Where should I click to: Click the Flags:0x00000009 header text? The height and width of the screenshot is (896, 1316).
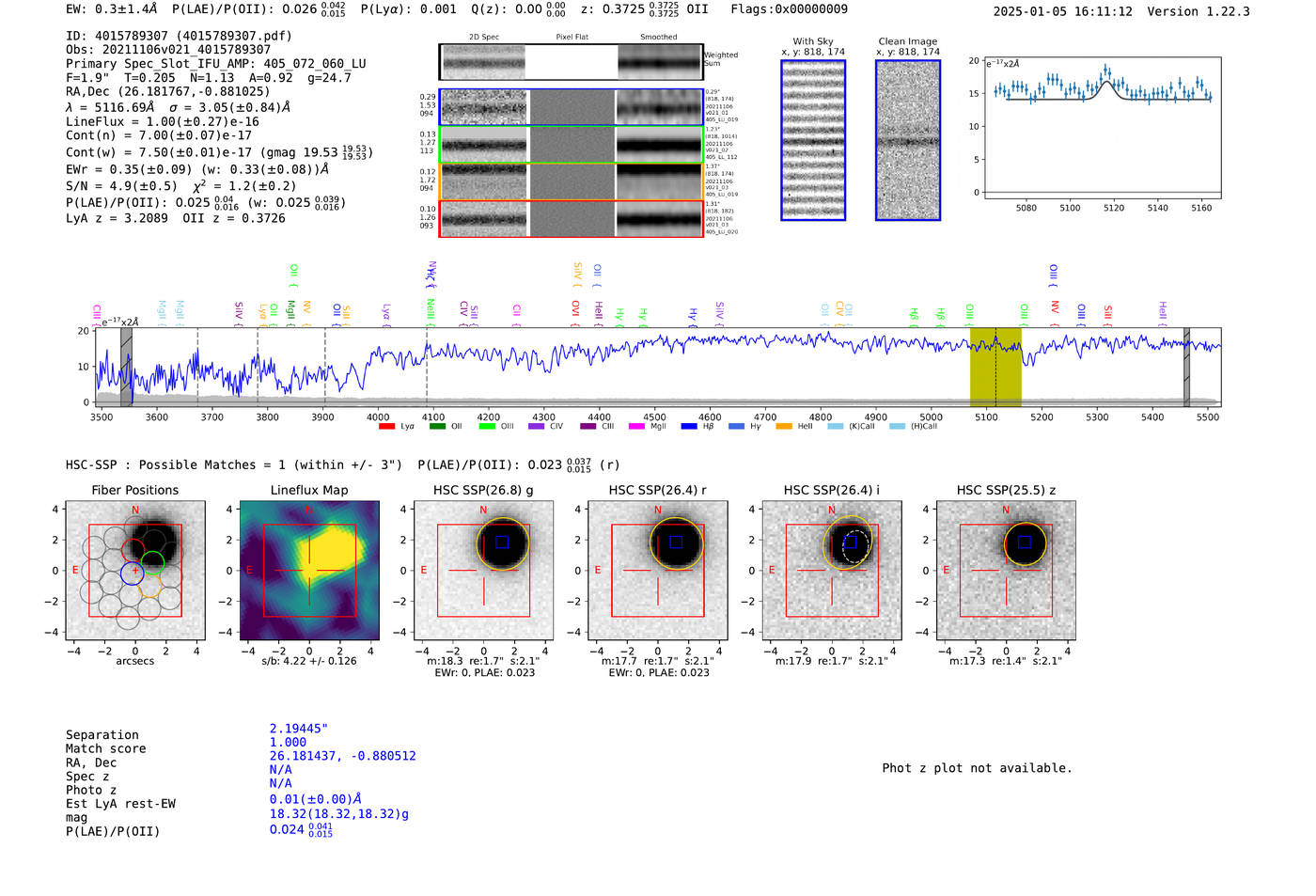point(789,8)
